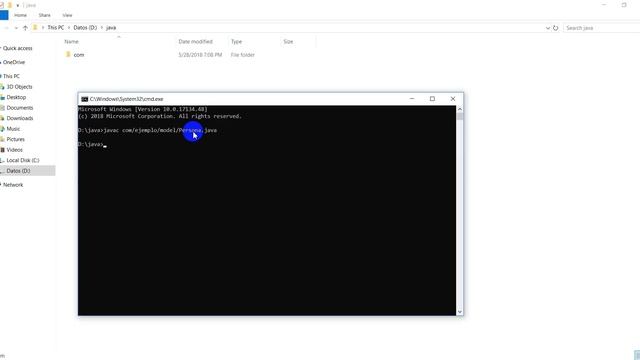Open the Share ribbon tab
The width and height of the screenshot is (640, 360).
coord(44,15)
